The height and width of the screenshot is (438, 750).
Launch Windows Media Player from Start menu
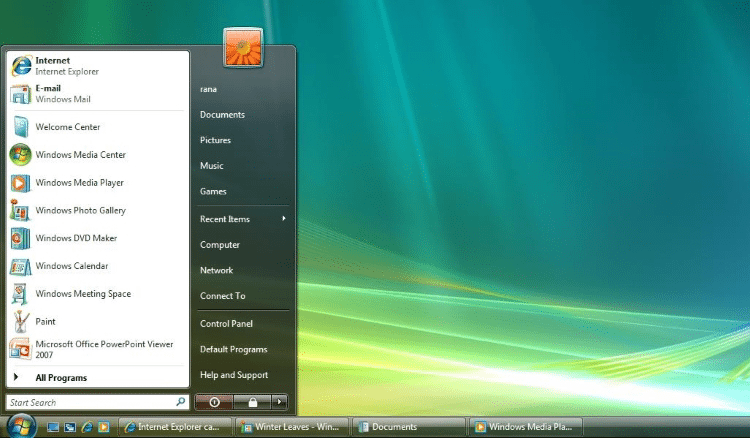(79, 183)
